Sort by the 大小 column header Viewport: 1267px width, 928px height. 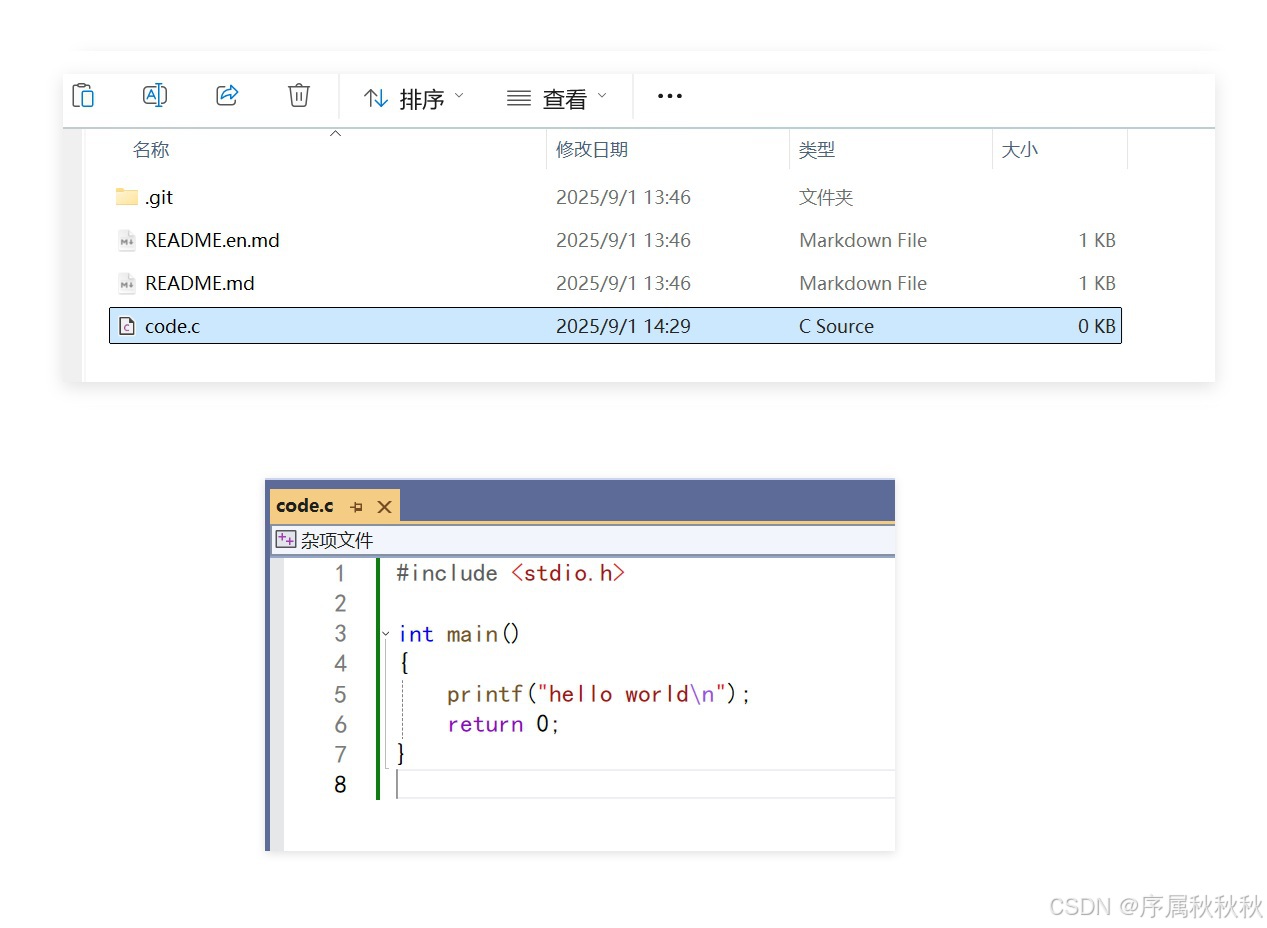pyautogui.click(x=1020, y=149)
